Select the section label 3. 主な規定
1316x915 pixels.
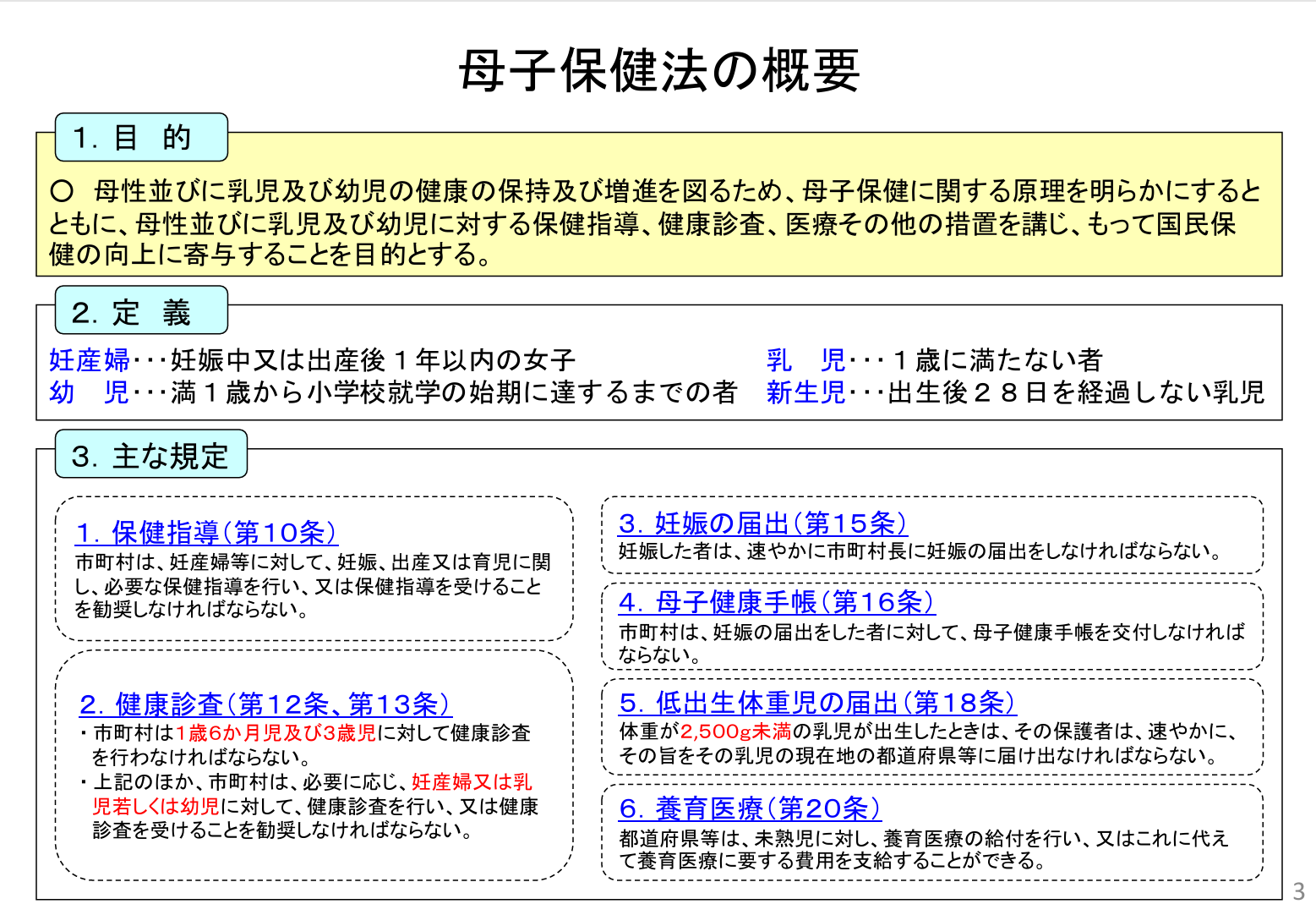(x=151, y=454)
